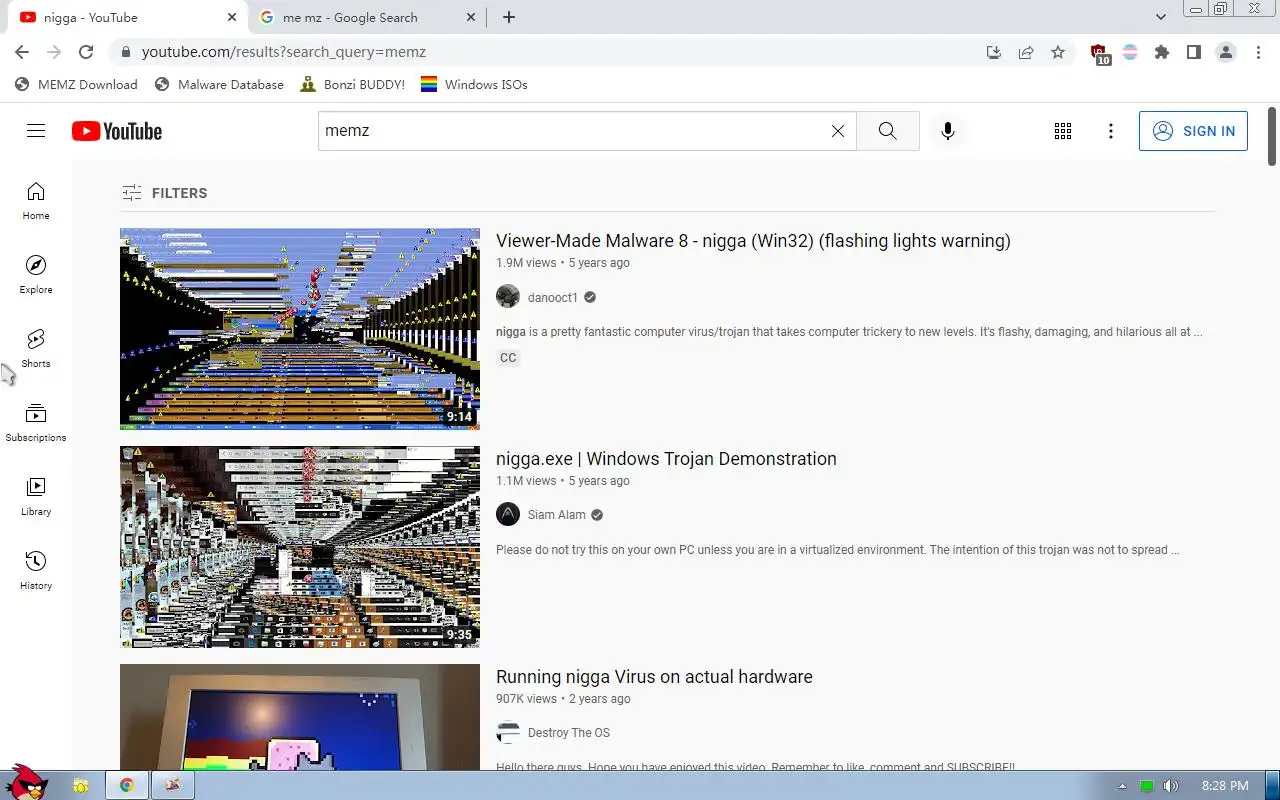
Task: Open Library in the sidebar
Action: pyautogui.click(x=36, y=497)
